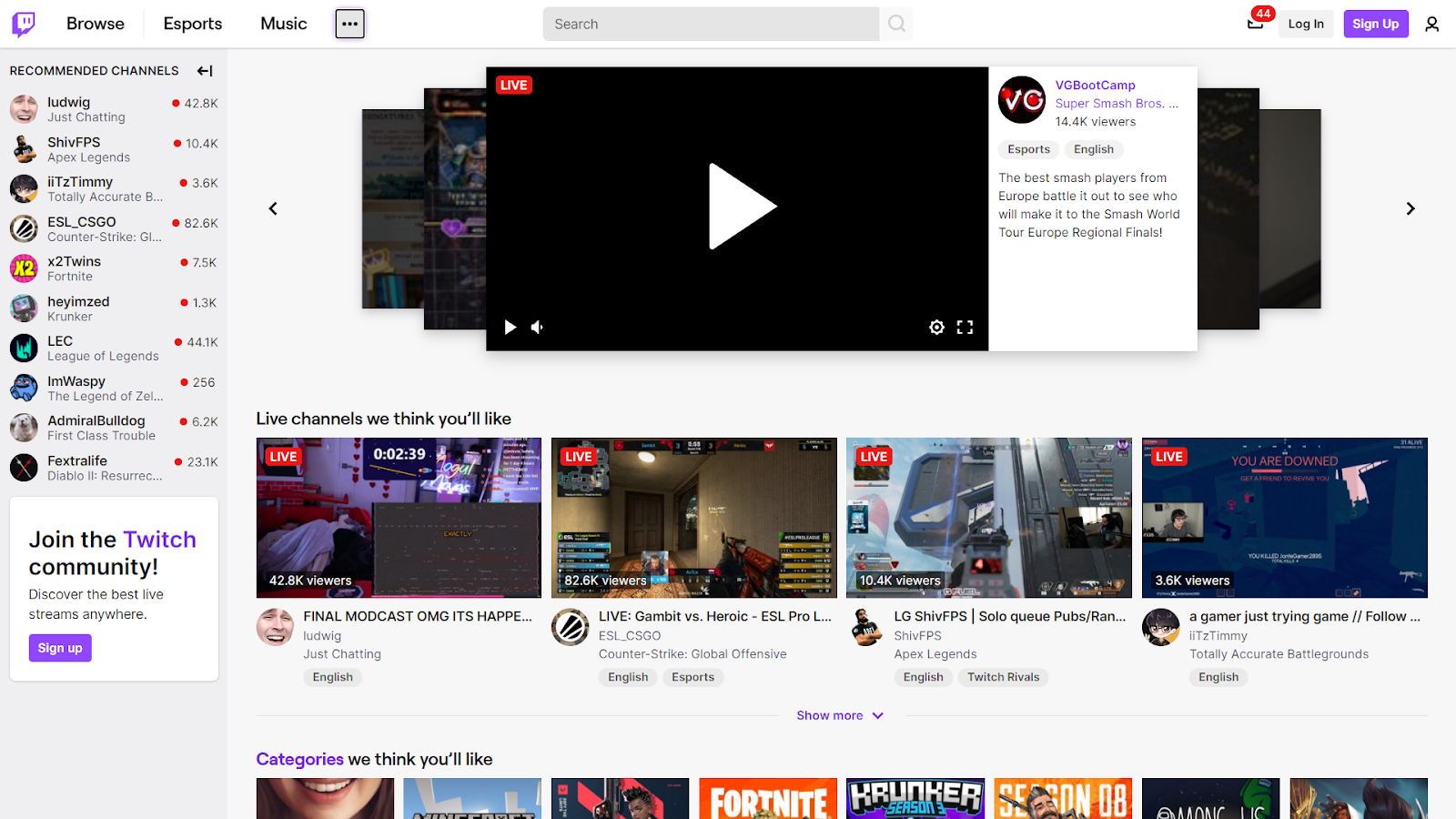The height and width of the screenshot is (819, 1456).
Task: Open Super Smash Bros. game link
Action: [1117, 104]
